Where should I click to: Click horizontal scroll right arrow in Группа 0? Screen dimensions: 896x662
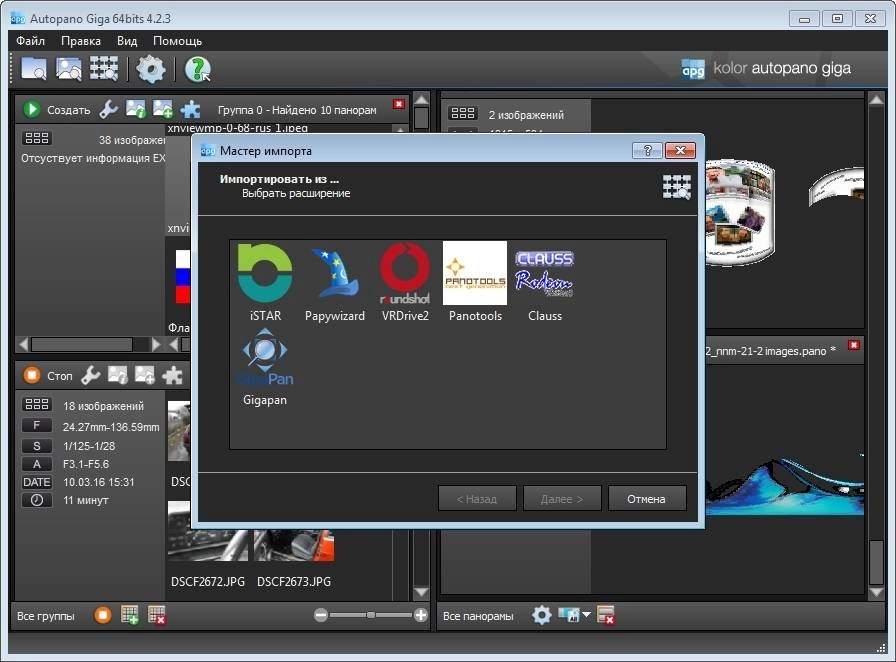(156, 344)
